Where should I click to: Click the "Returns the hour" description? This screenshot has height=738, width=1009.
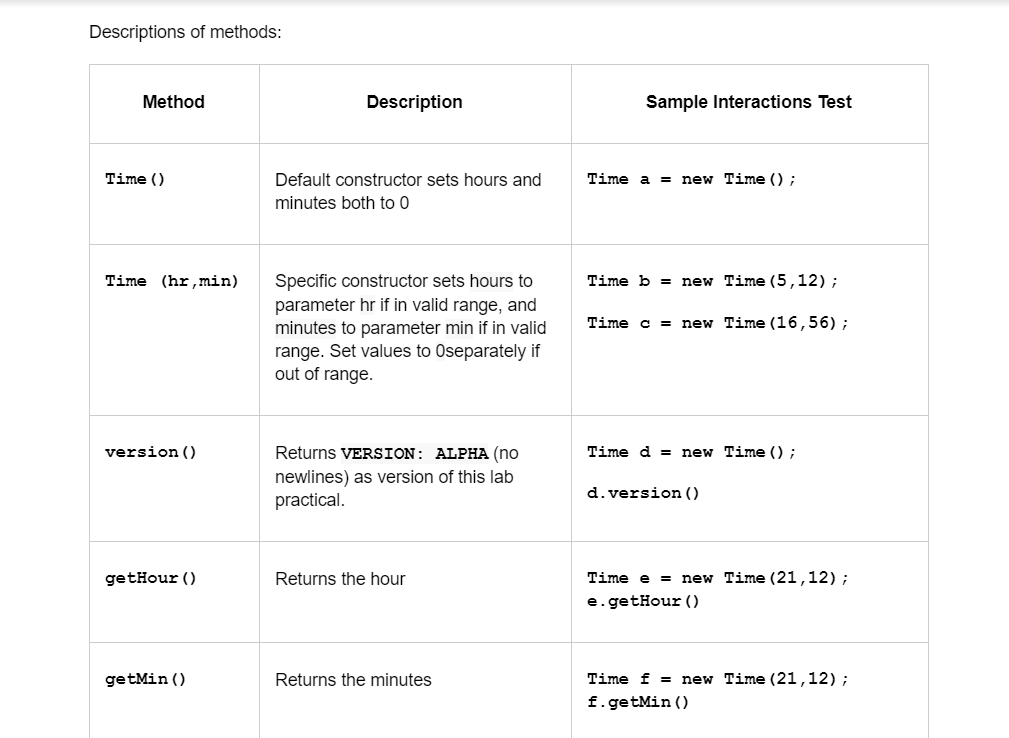pos(340,579)
